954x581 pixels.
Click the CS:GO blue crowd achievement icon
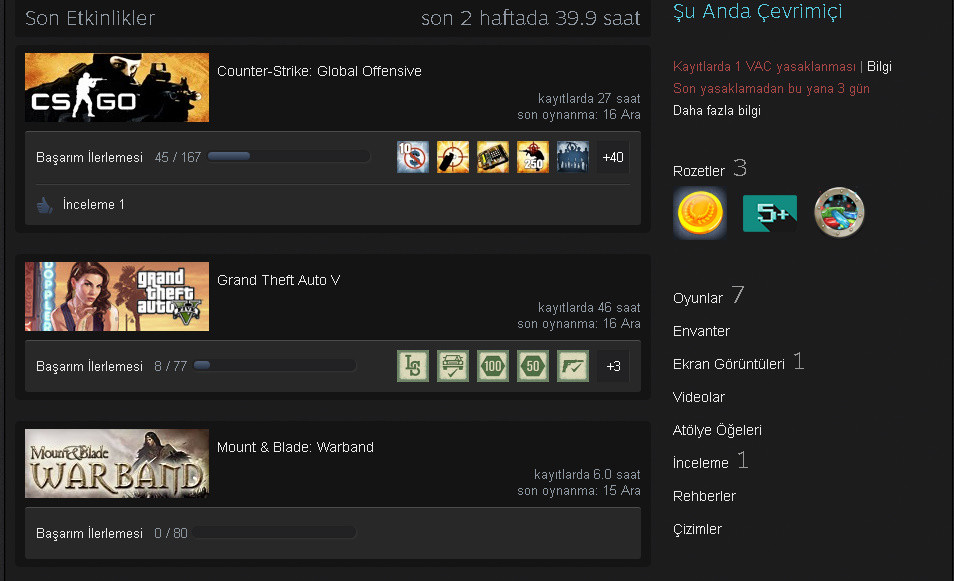[x=573, y=157]
